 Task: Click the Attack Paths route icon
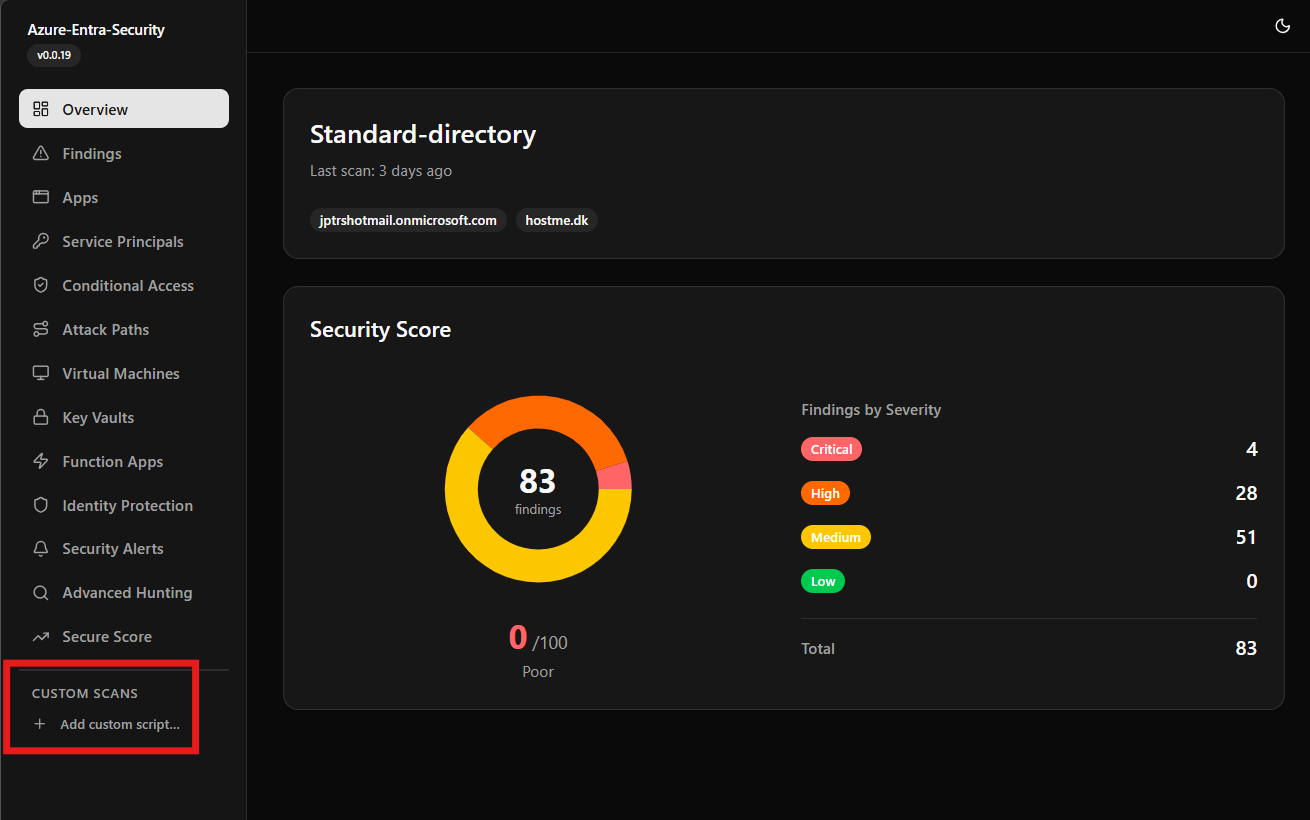coord(41,329)
